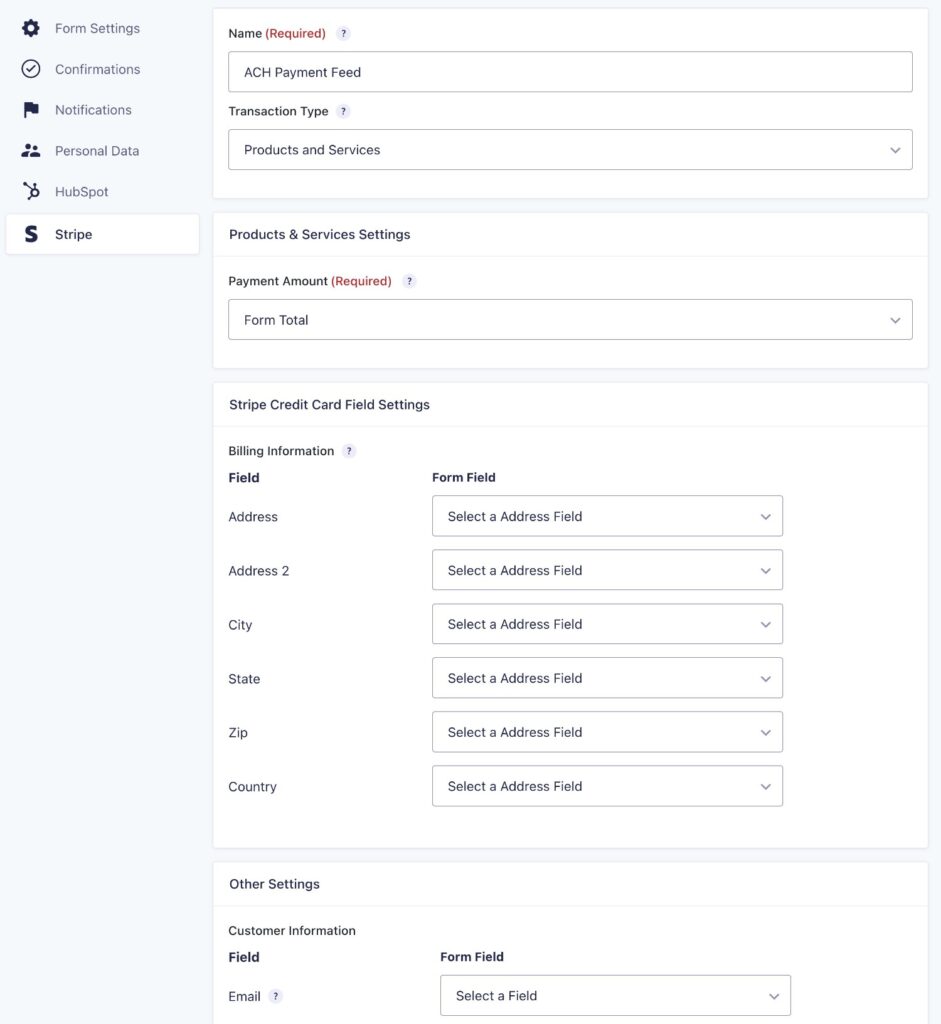Click the Billing Information help icon
This screenshot has width=941, height=1024.
coord(348,450)
